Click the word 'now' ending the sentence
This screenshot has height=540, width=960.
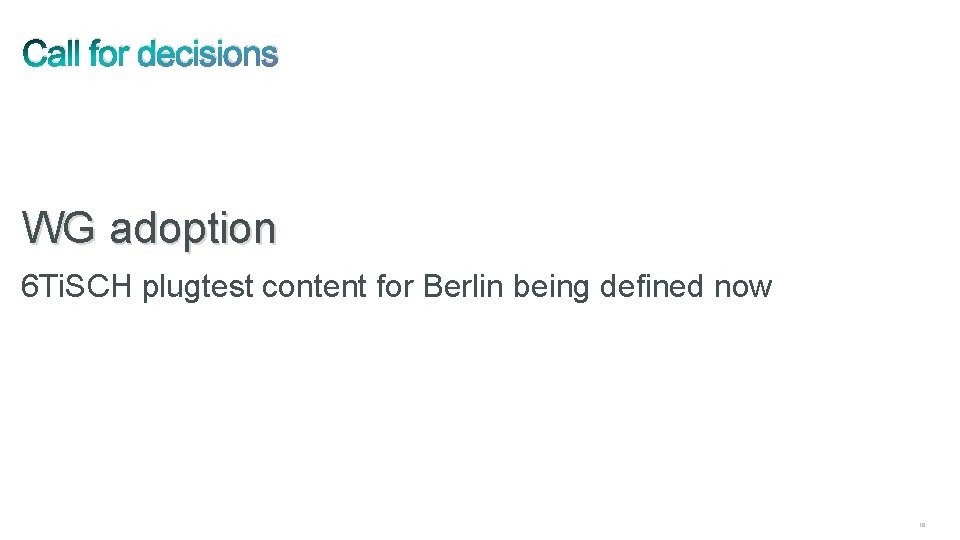pos(743,289)
